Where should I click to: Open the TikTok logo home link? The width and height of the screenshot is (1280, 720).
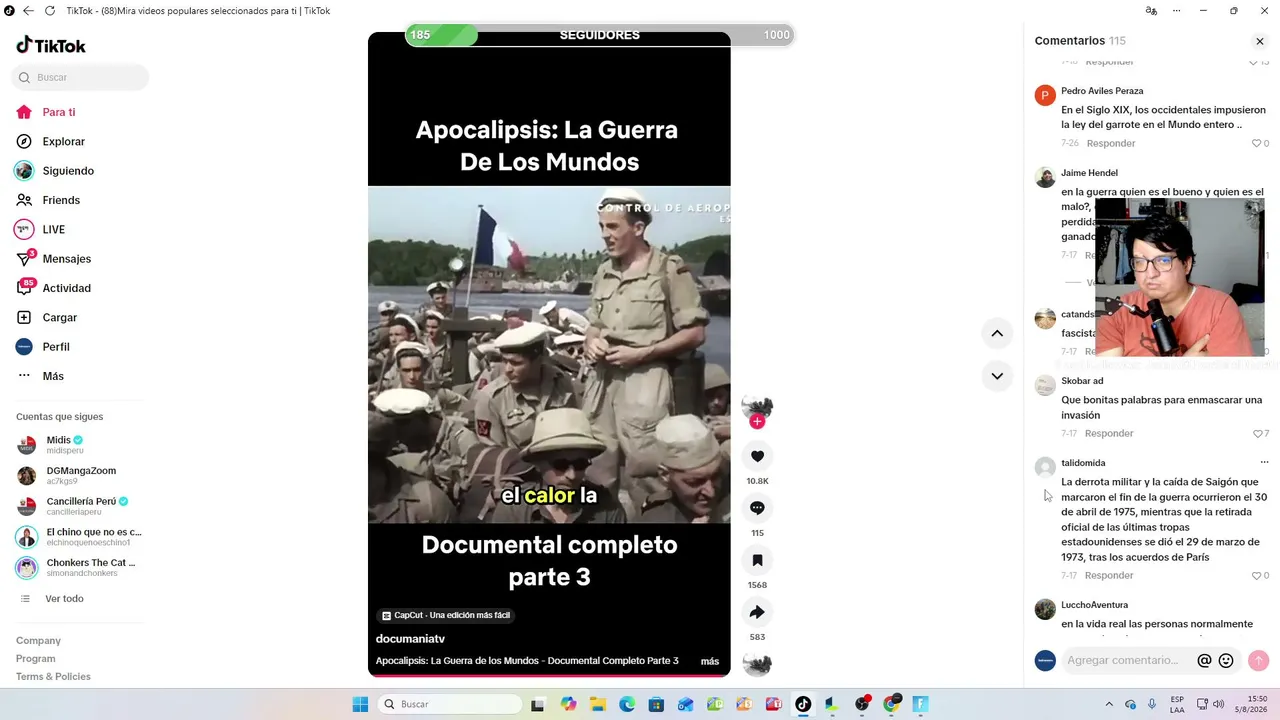(51, 45)
